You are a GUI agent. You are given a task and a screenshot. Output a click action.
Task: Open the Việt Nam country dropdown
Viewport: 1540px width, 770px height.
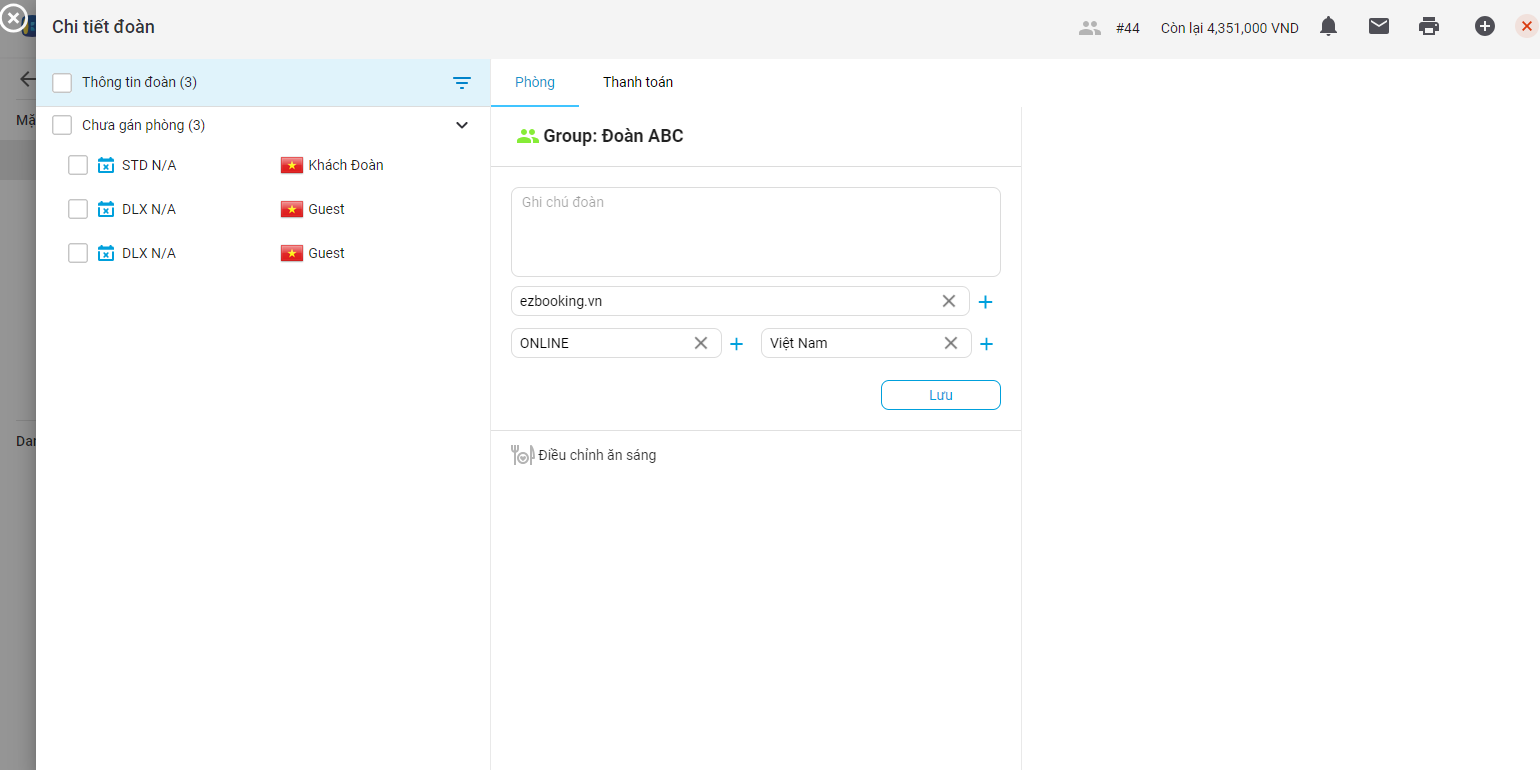pos(850,343)
